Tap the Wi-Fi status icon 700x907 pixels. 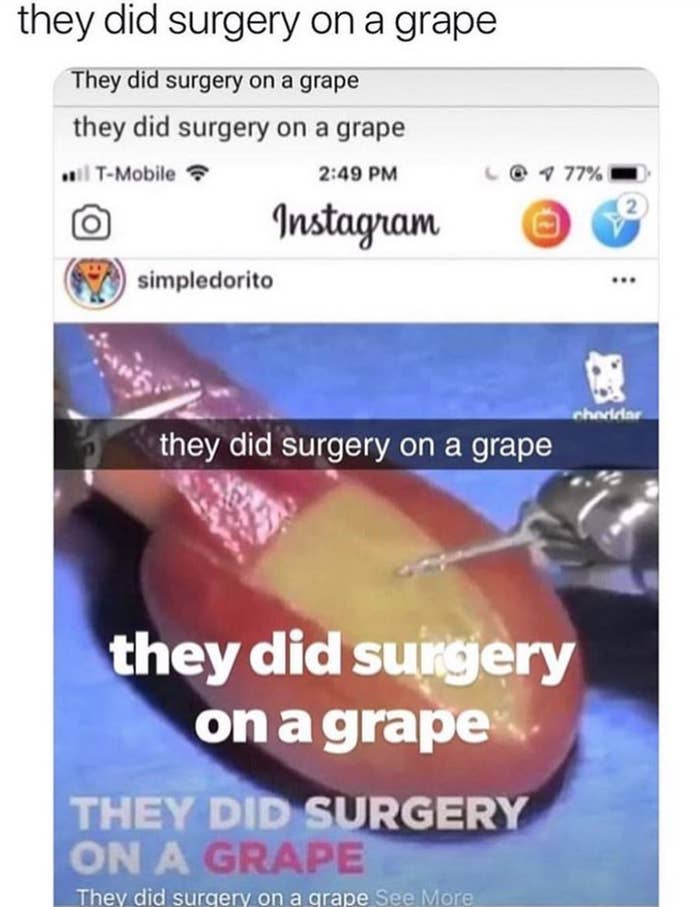tap(197, 173)
